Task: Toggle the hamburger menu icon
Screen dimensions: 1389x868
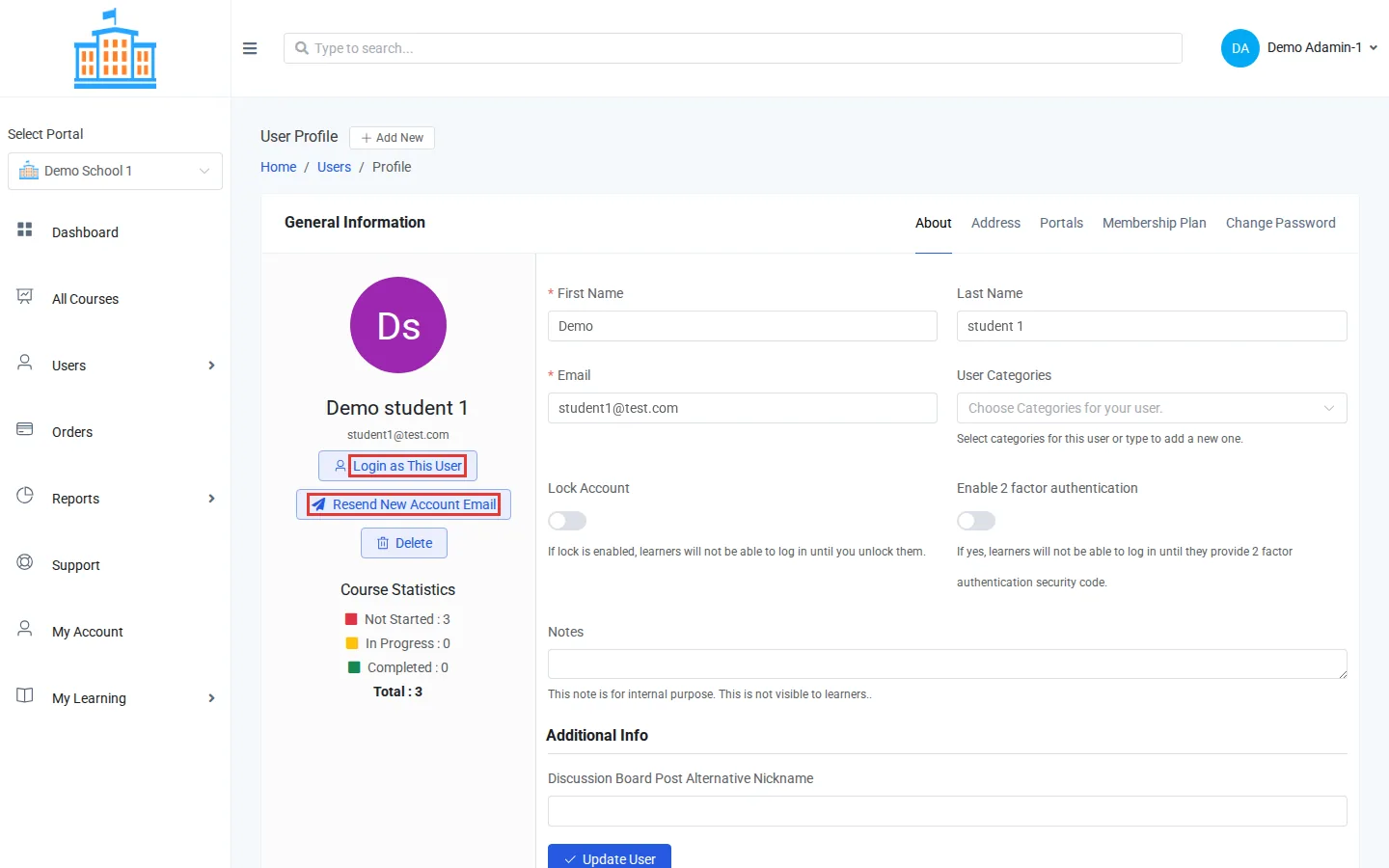Action: click(x=250, y=48)
